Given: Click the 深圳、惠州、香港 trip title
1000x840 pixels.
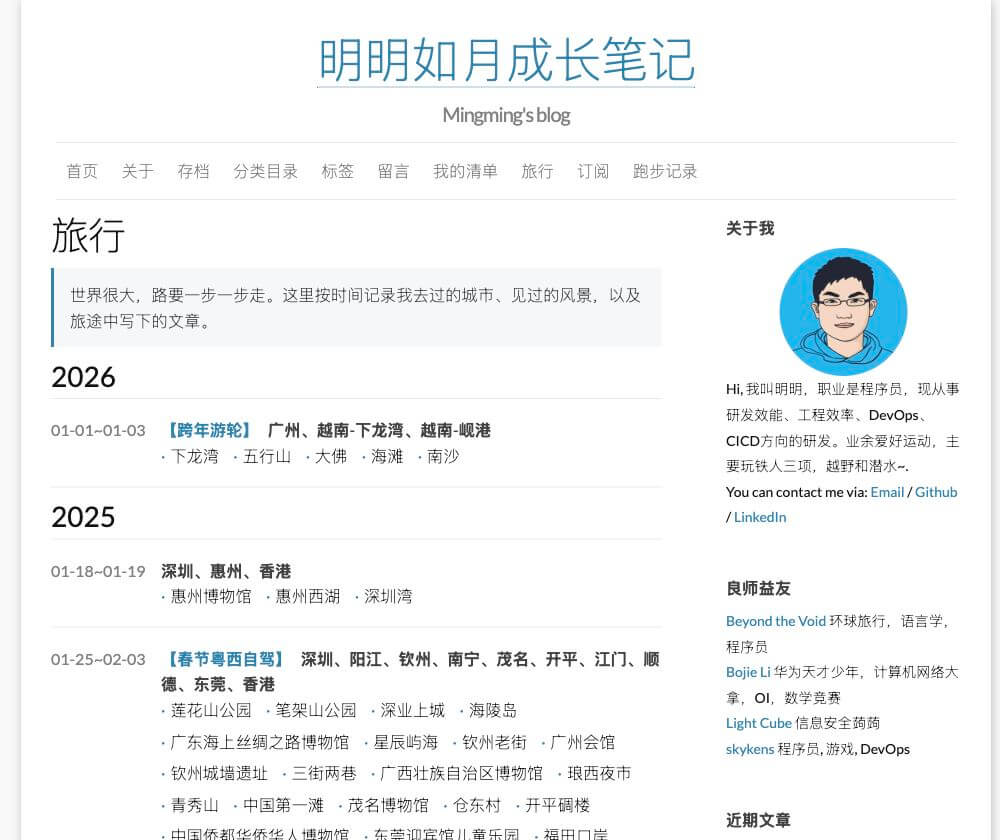Looking at the screenshot, I should [x=226, y=571].
